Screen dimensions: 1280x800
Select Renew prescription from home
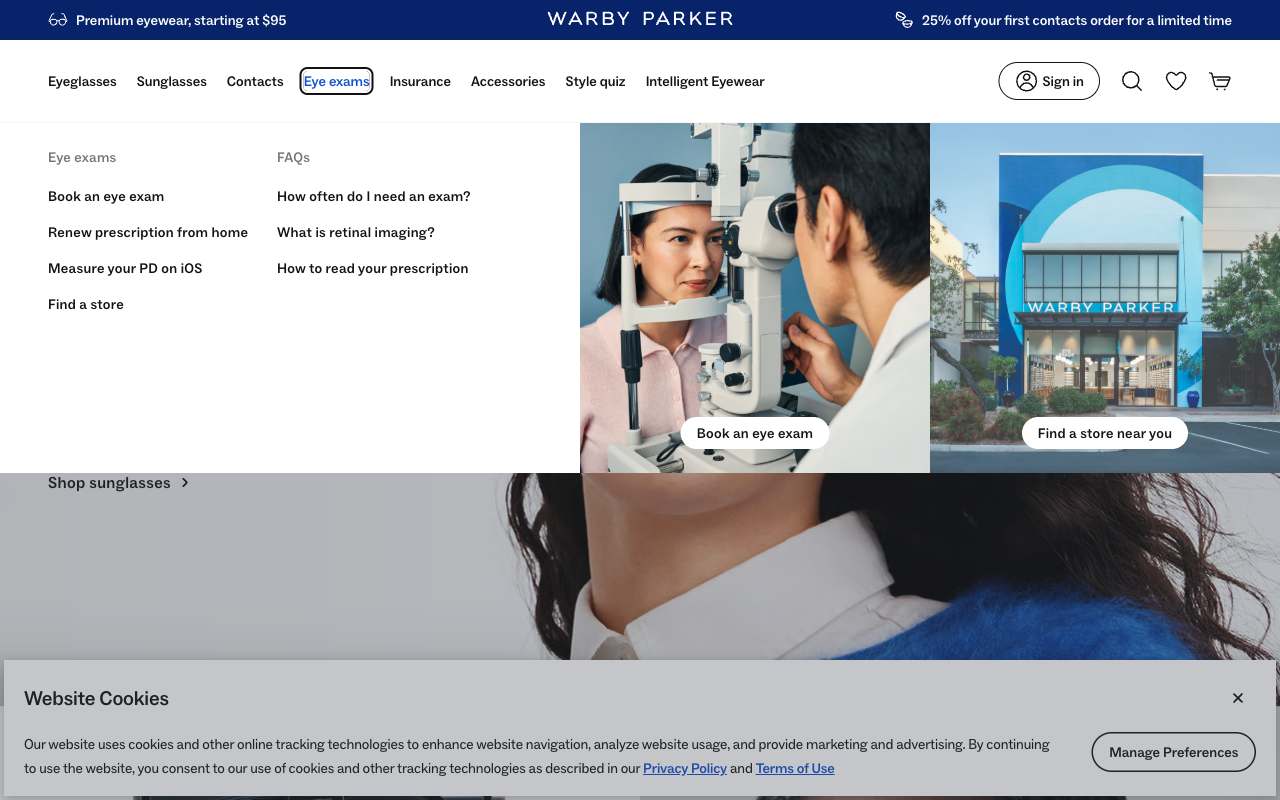(x=148, y=232)
